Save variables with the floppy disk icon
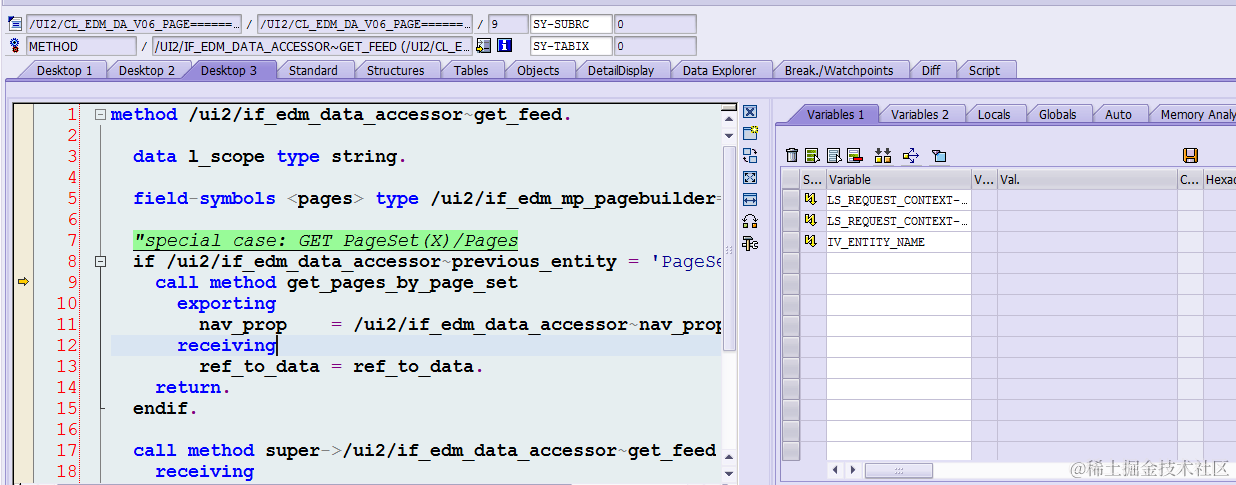 (1190, 155)
